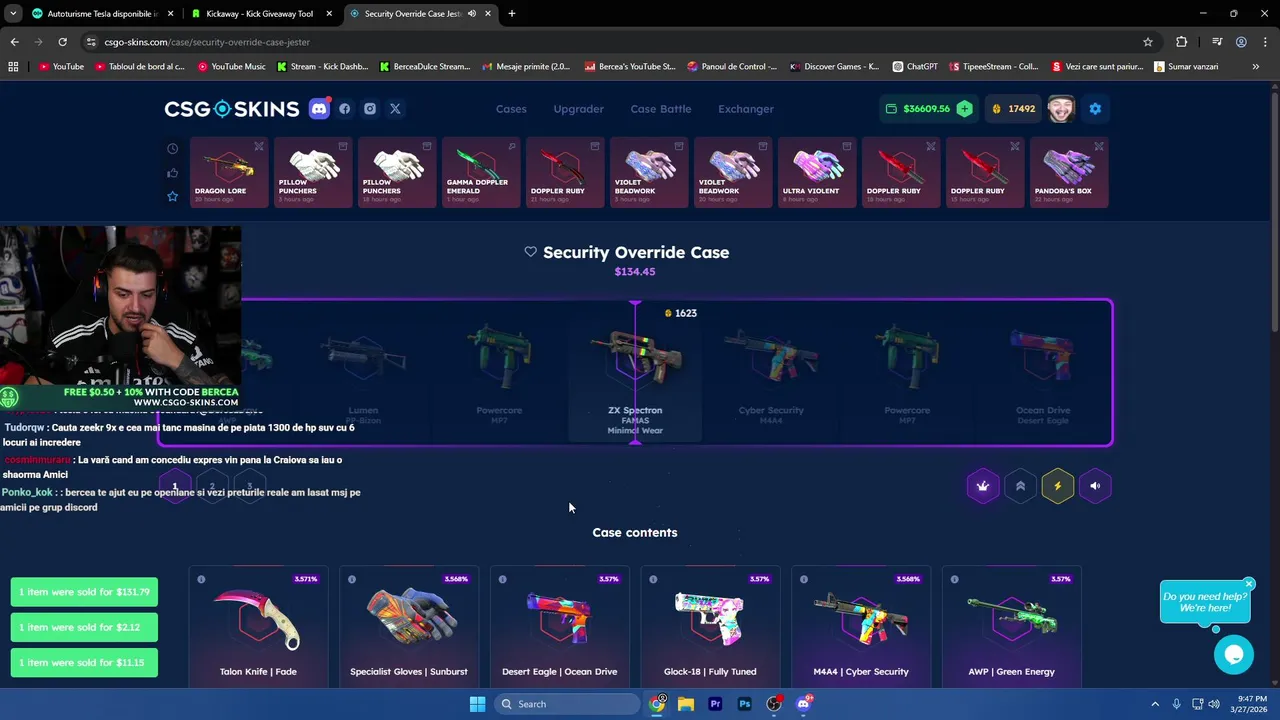Reload the page in Chrome
Image resolution: width=1280 pixels, height=720 pixels.
click(x=62, y=42)
